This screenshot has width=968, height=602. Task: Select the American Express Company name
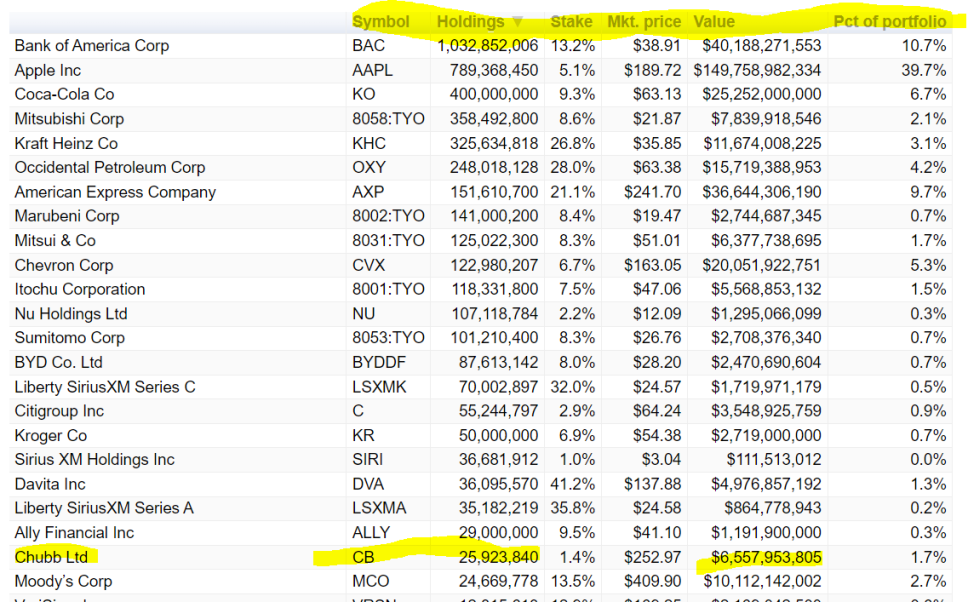point(115,192)
